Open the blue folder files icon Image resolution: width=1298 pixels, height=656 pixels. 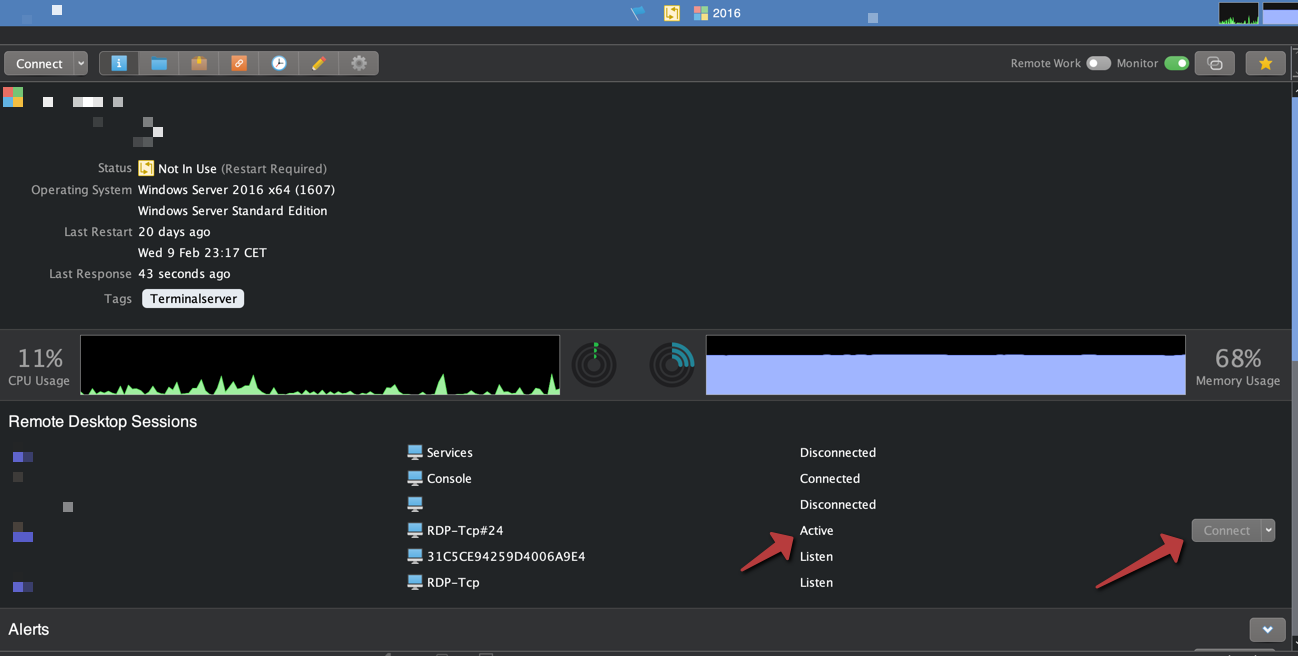point(159,63)
